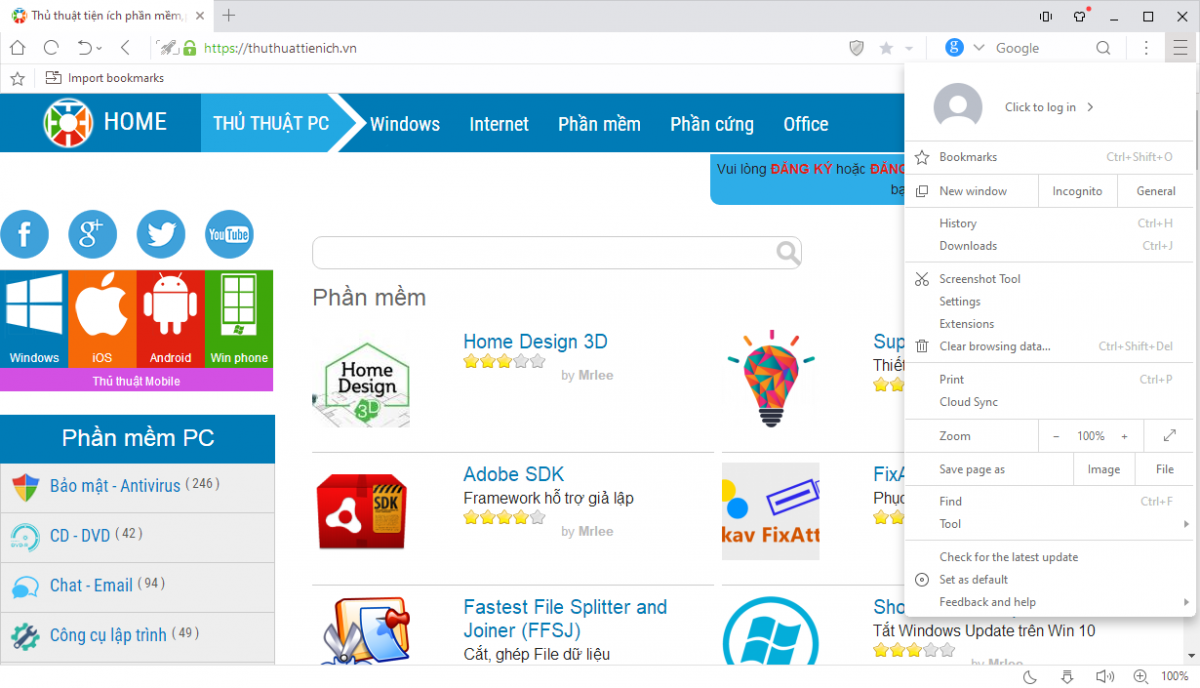
Task: Click the green padlock security icon
Action: (x=190, y=47)
